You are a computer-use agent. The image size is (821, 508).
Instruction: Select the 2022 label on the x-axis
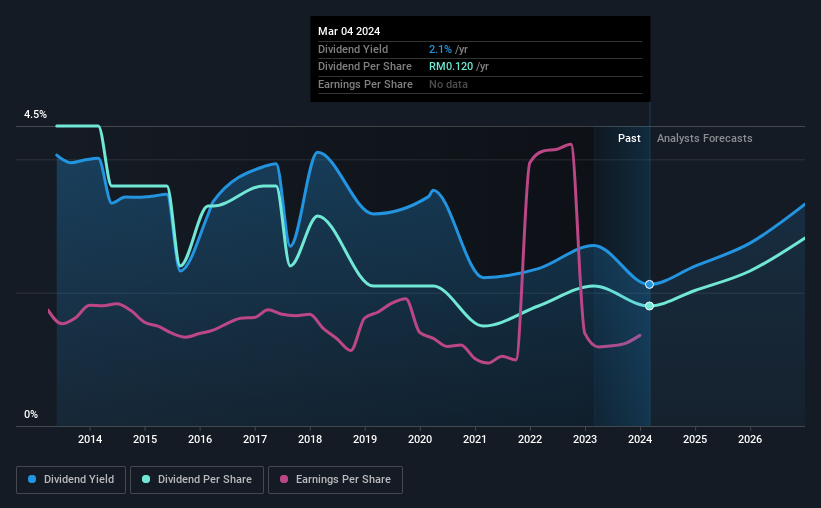pos(530,439)
